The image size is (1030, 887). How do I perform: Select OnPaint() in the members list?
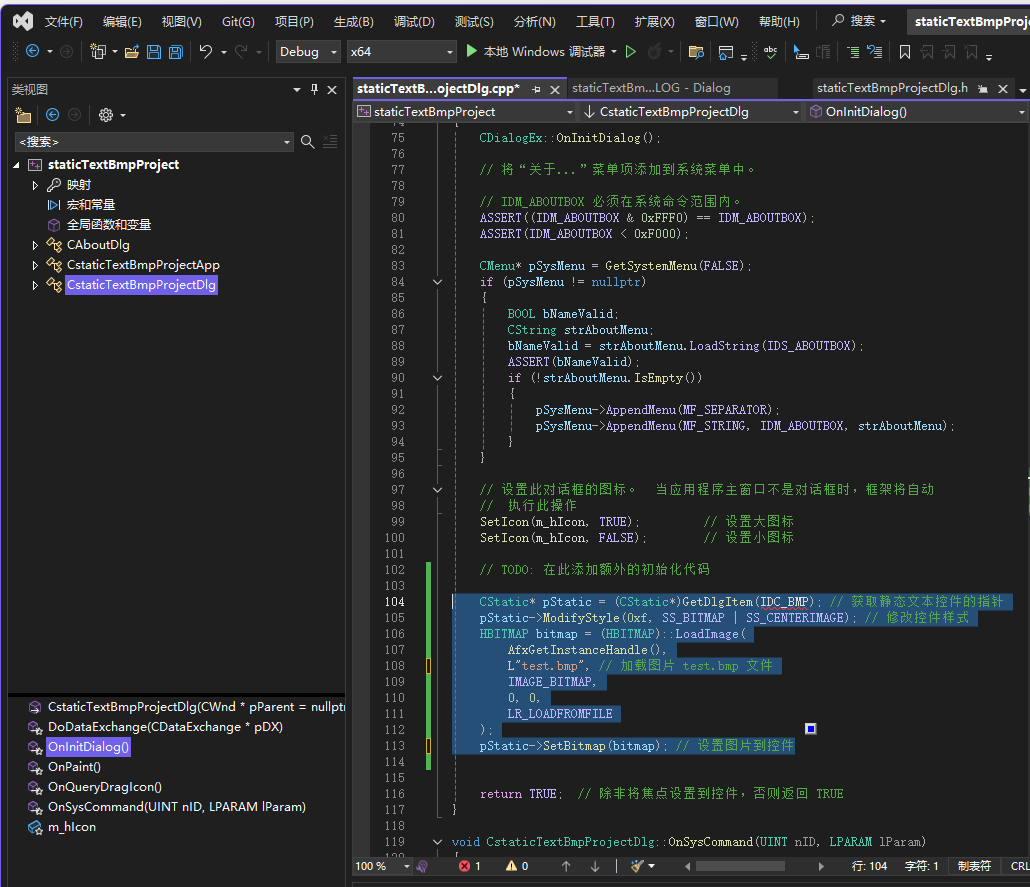[x=74, y=767]
